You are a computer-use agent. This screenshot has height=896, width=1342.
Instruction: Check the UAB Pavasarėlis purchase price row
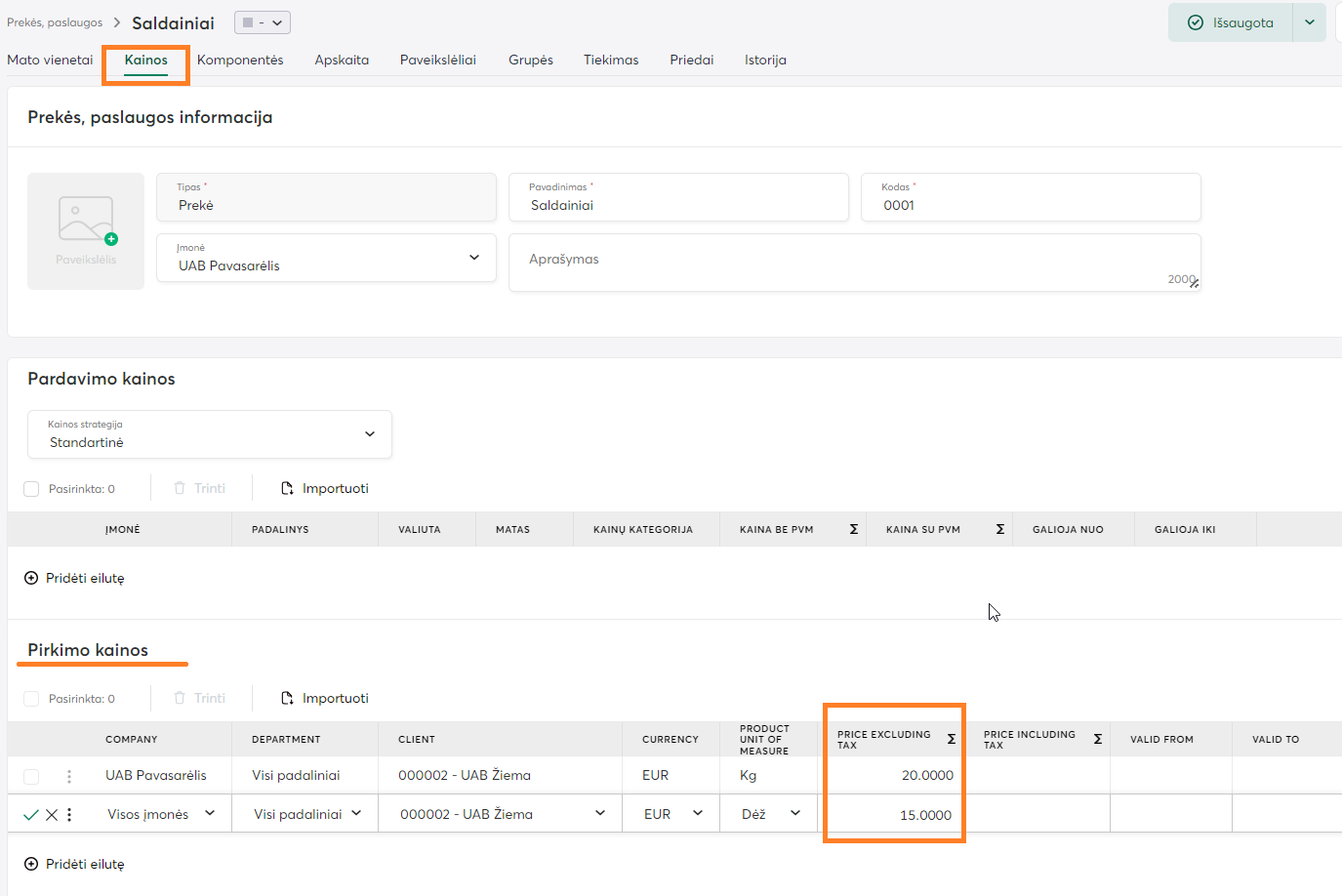(x=31, y=776)
